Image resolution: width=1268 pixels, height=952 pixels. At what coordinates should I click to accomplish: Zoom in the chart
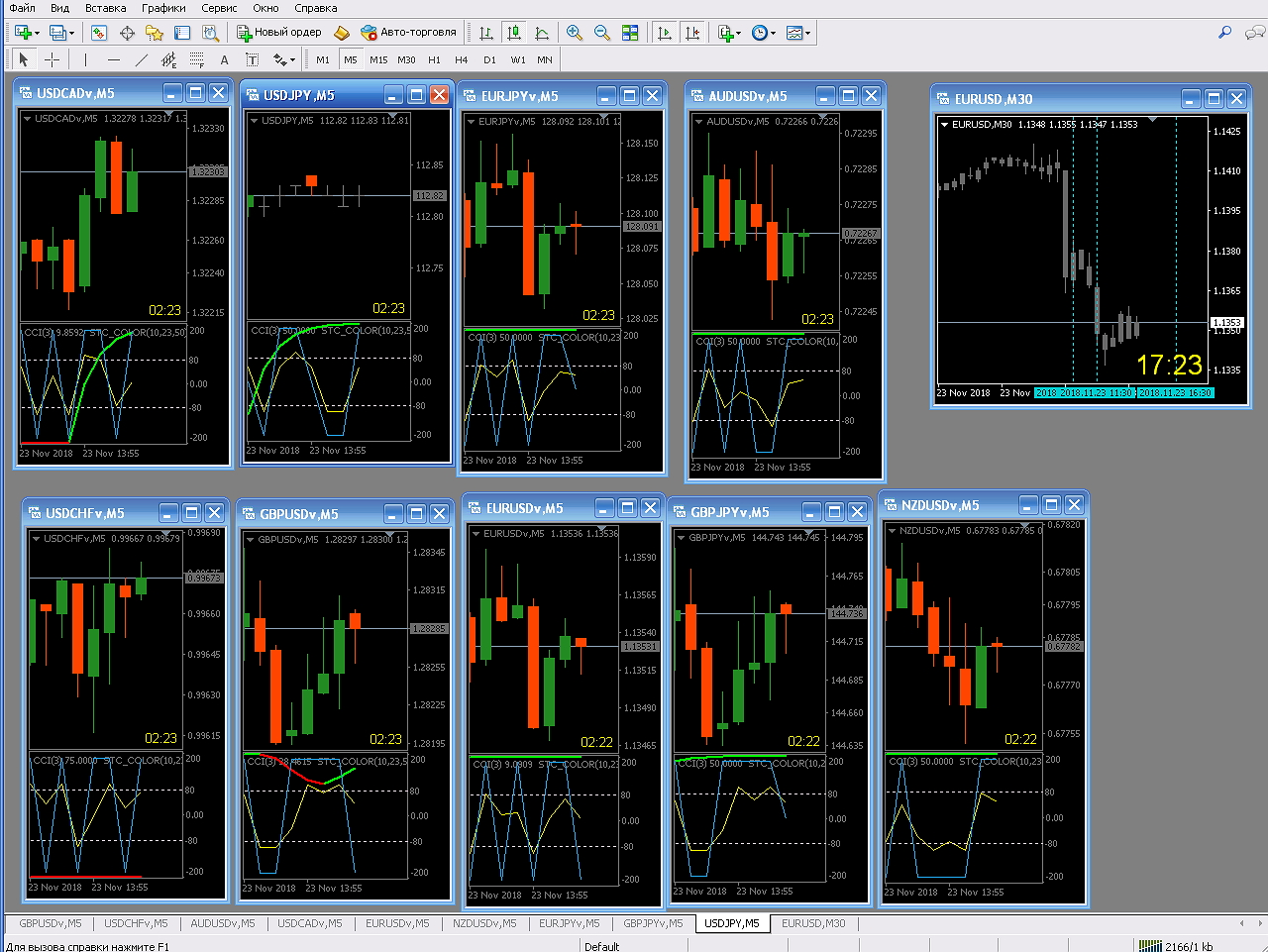click(x=575, y=33)
